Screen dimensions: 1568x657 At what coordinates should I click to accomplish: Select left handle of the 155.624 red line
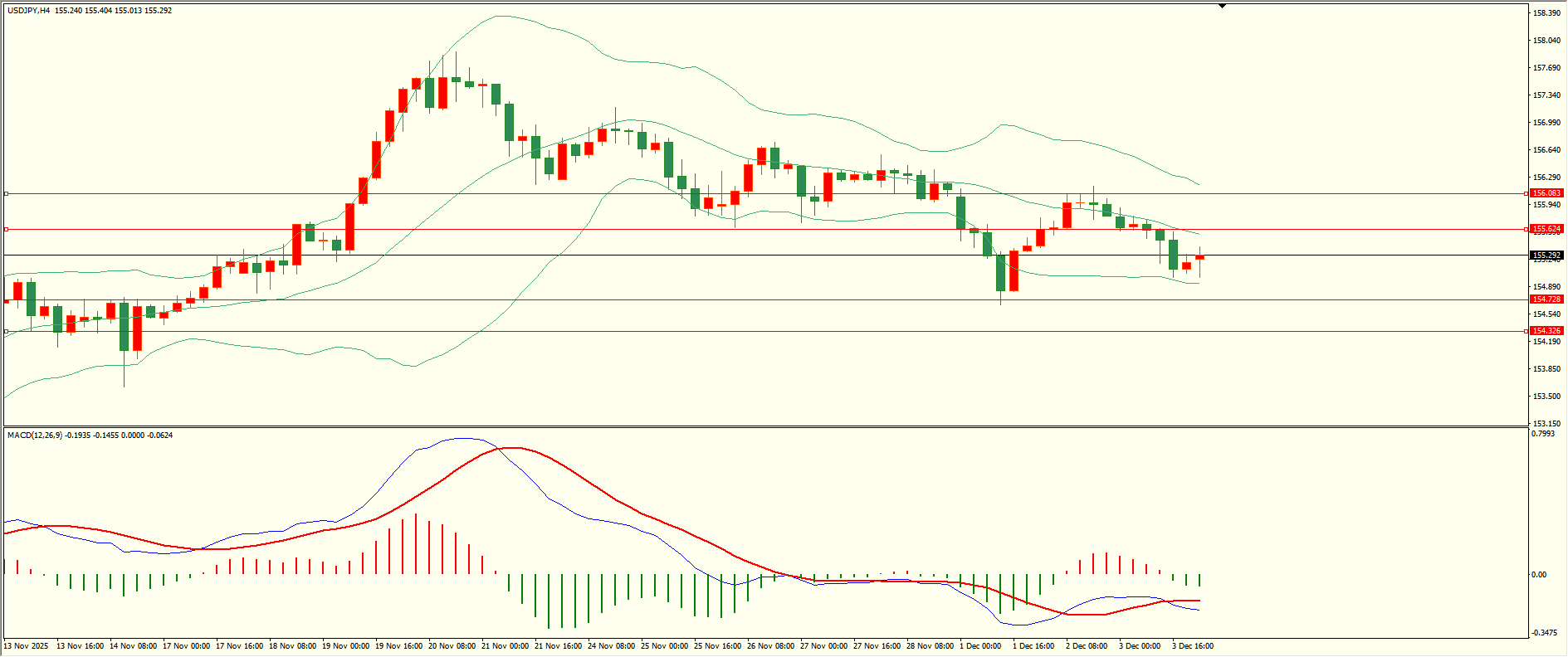(7, 229)
